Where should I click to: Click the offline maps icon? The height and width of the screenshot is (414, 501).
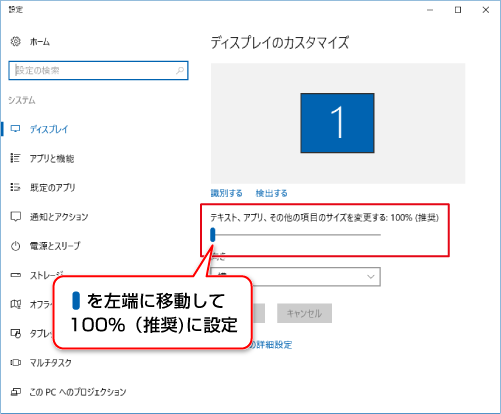(x=15, y=304)
